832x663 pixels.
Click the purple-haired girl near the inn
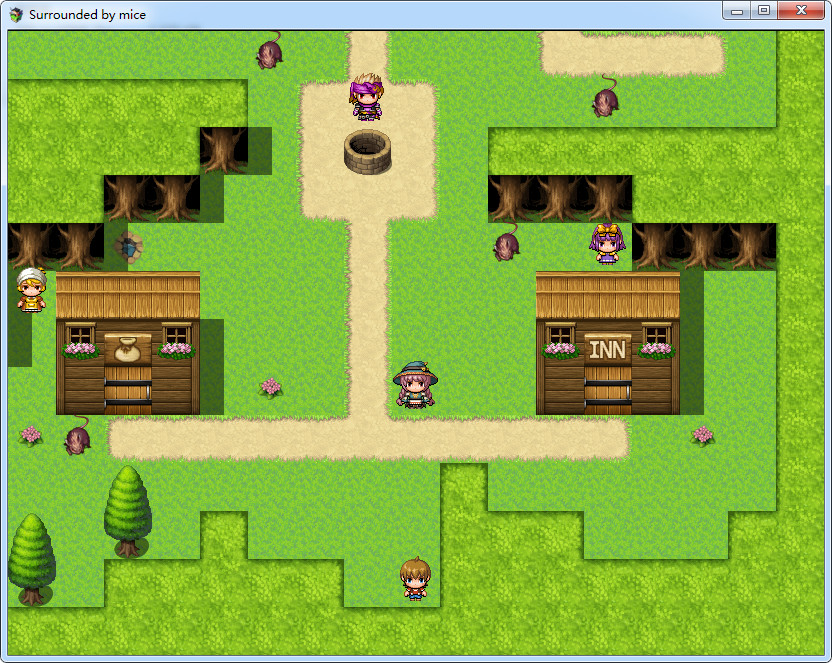tap(604, 243)
